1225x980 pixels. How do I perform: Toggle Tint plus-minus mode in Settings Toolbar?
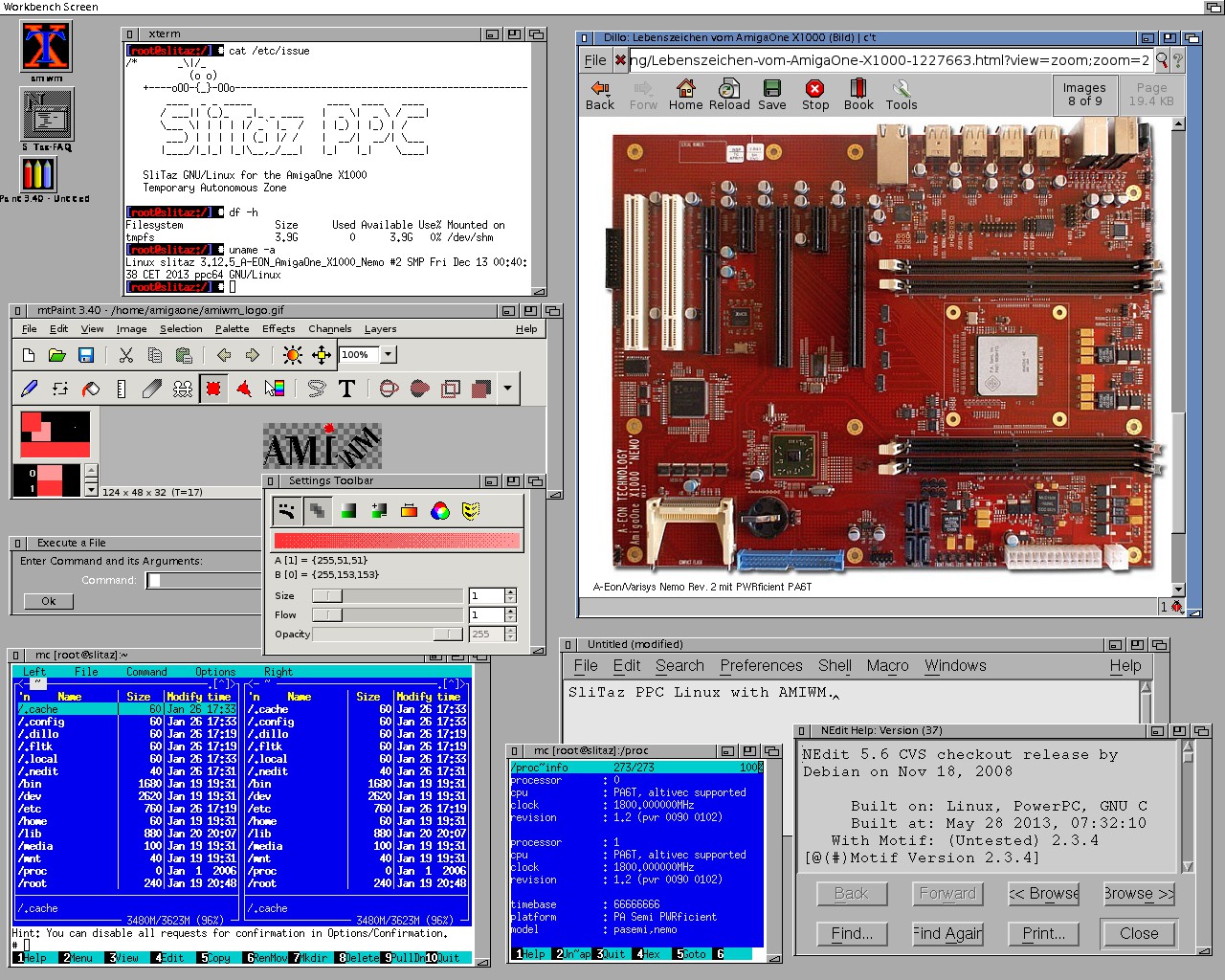[x=379, y=511]
